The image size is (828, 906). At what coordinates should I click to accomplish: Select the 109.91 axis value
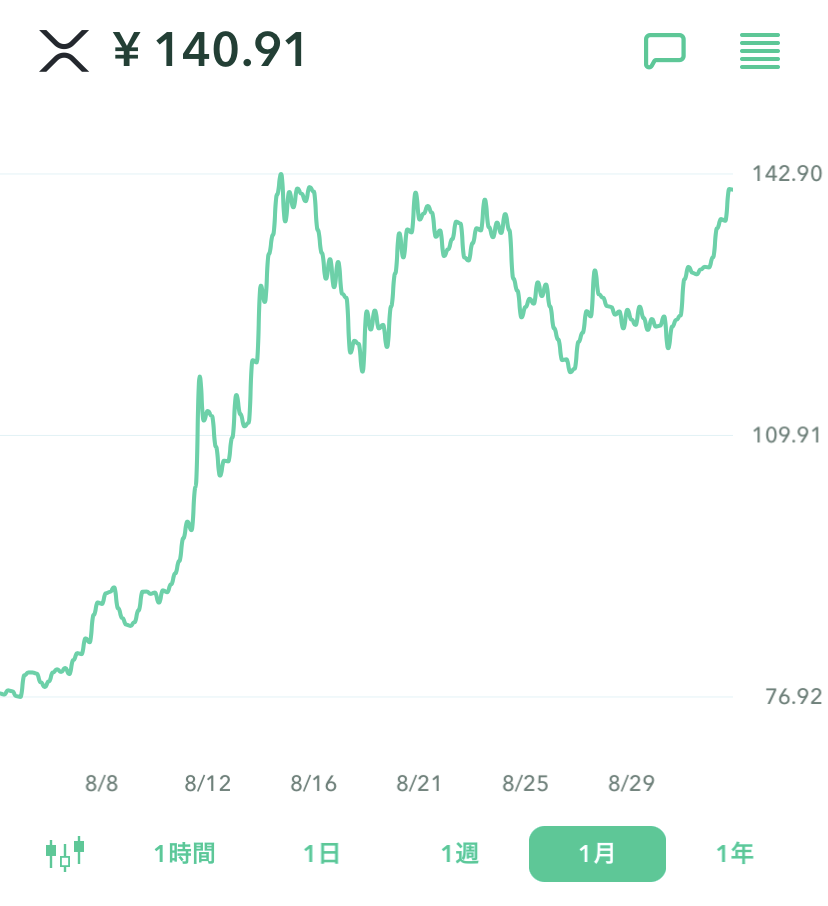click(787, 435)
